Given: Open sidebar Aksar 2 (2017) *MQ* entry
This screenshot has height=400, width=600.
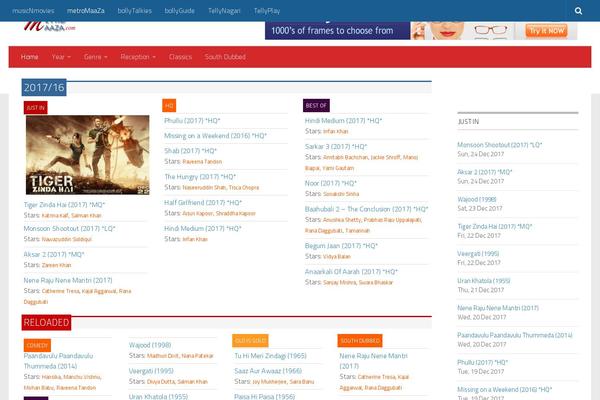Looking at the screenshot, I should pos(484,172).
